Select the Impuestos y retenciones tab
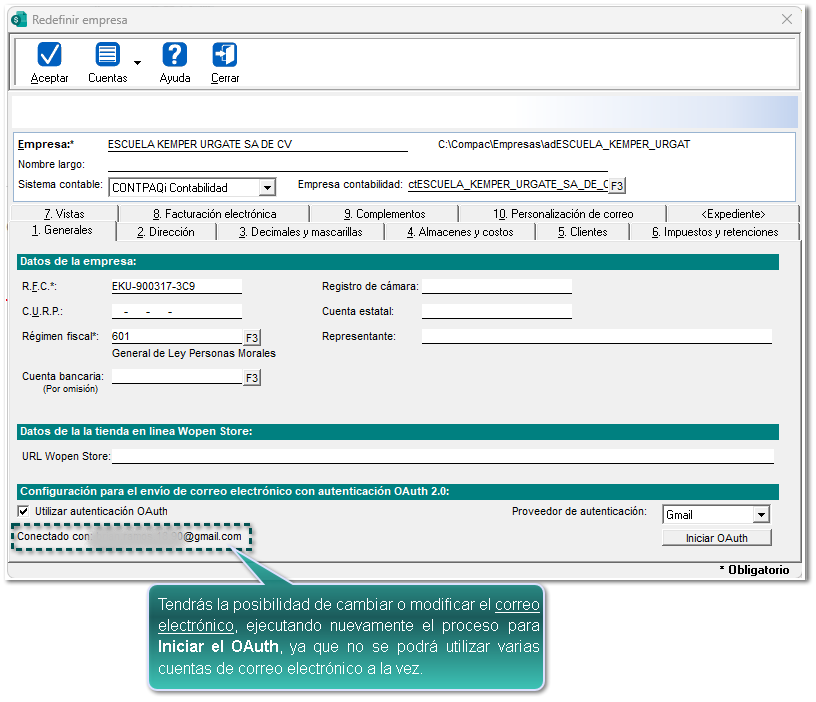 pyautogui.click(x=714, y=232)
